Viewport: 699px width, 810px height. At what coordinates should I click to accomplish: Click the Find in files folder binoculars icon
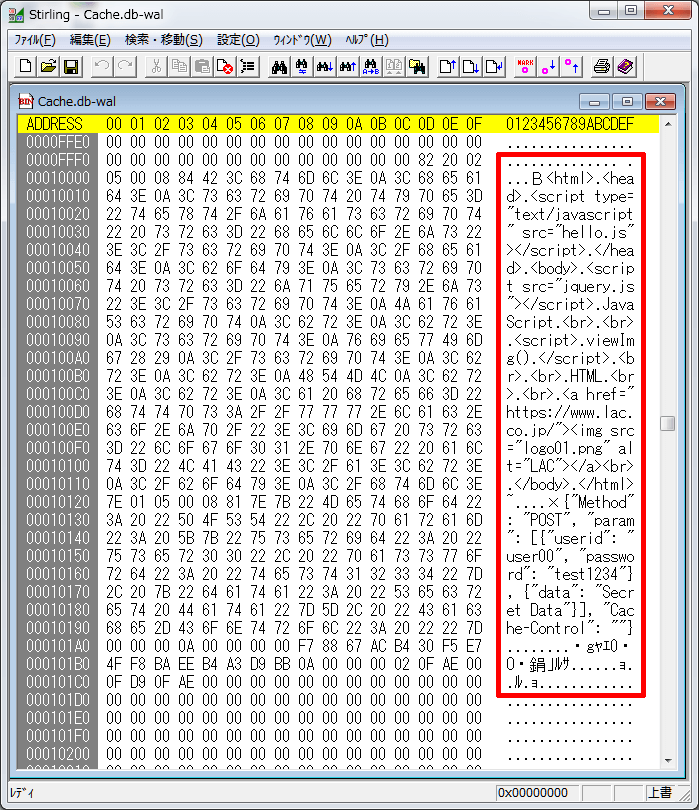tap(417, 67)
